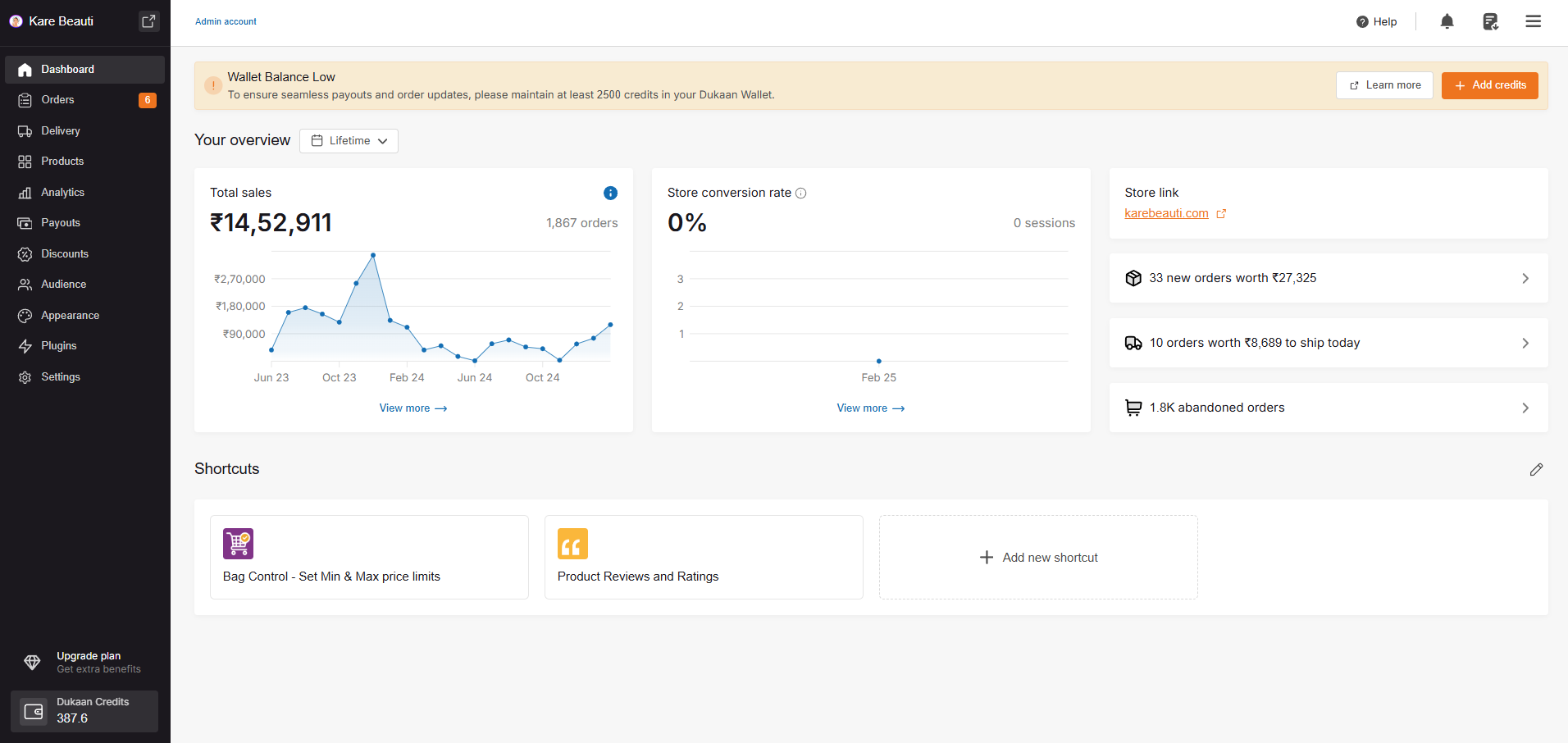Click the open-store external link icon beside Kare Beauti
Screen dimensions: 1568x743
coord(148,21)
